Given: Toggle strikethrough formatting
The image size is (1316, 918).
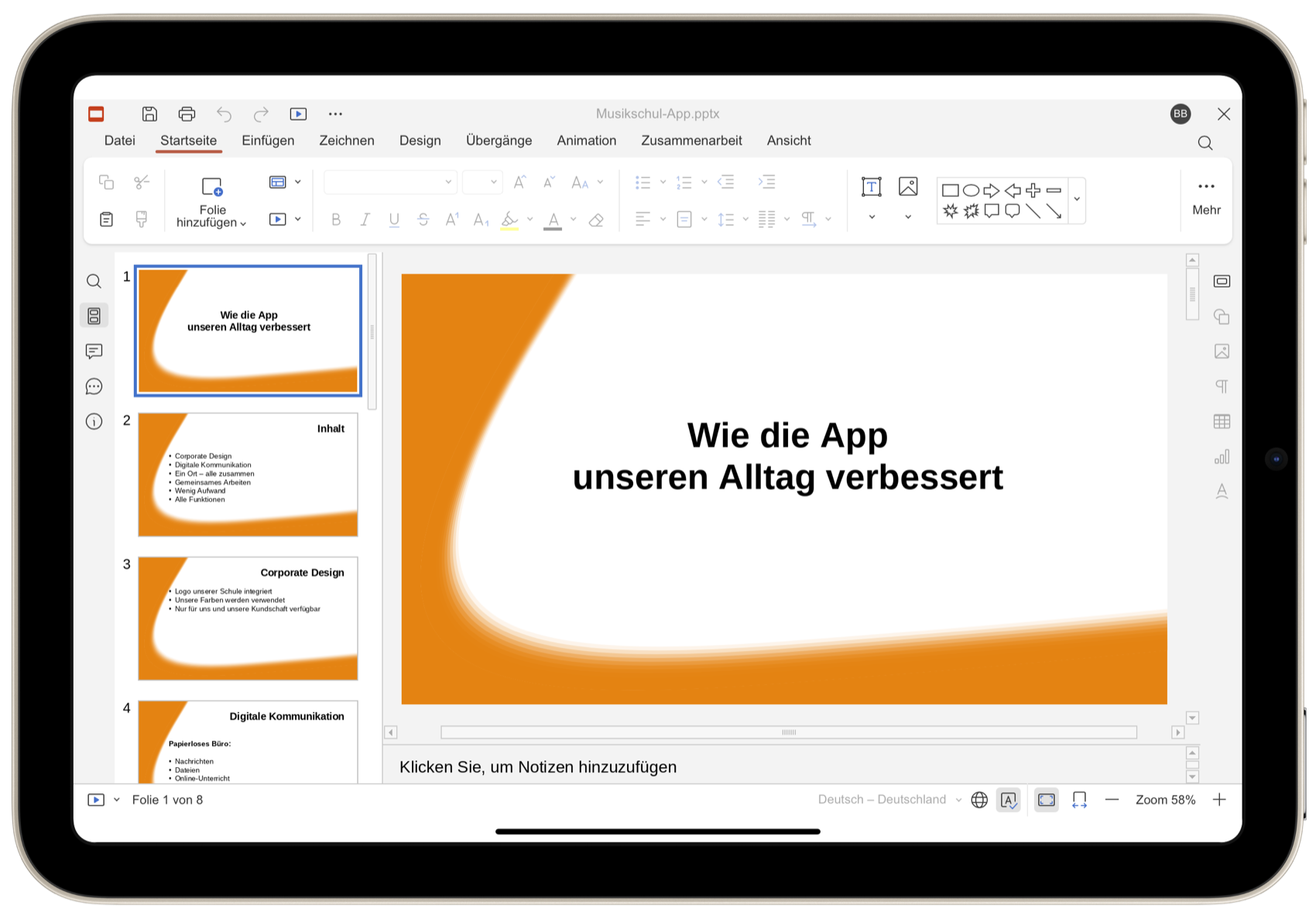Looking at the screenshot, I should click(423, 220).
